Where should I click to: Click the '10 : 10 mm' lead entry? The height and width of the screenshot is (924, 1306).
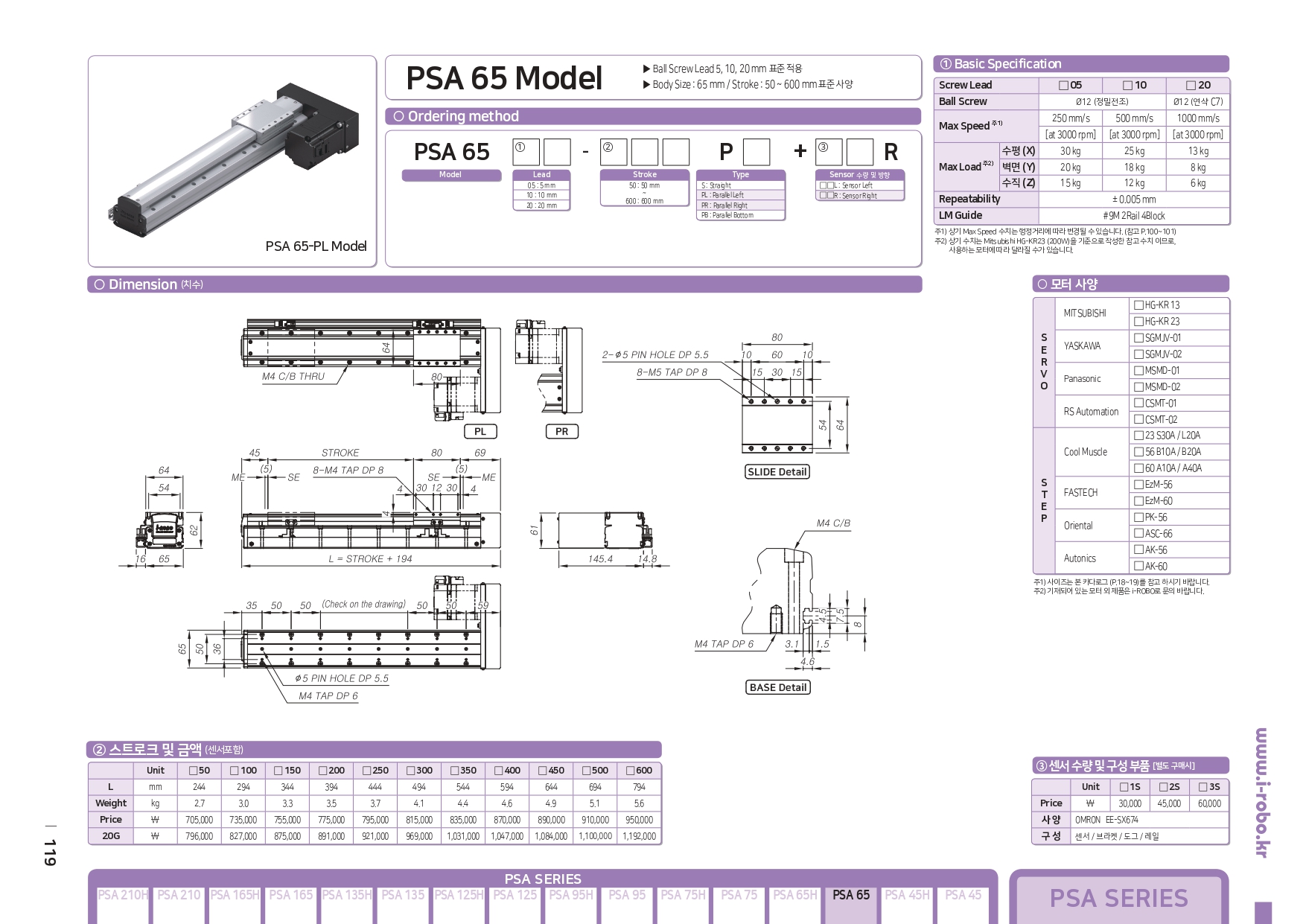(x=541, y=195)
